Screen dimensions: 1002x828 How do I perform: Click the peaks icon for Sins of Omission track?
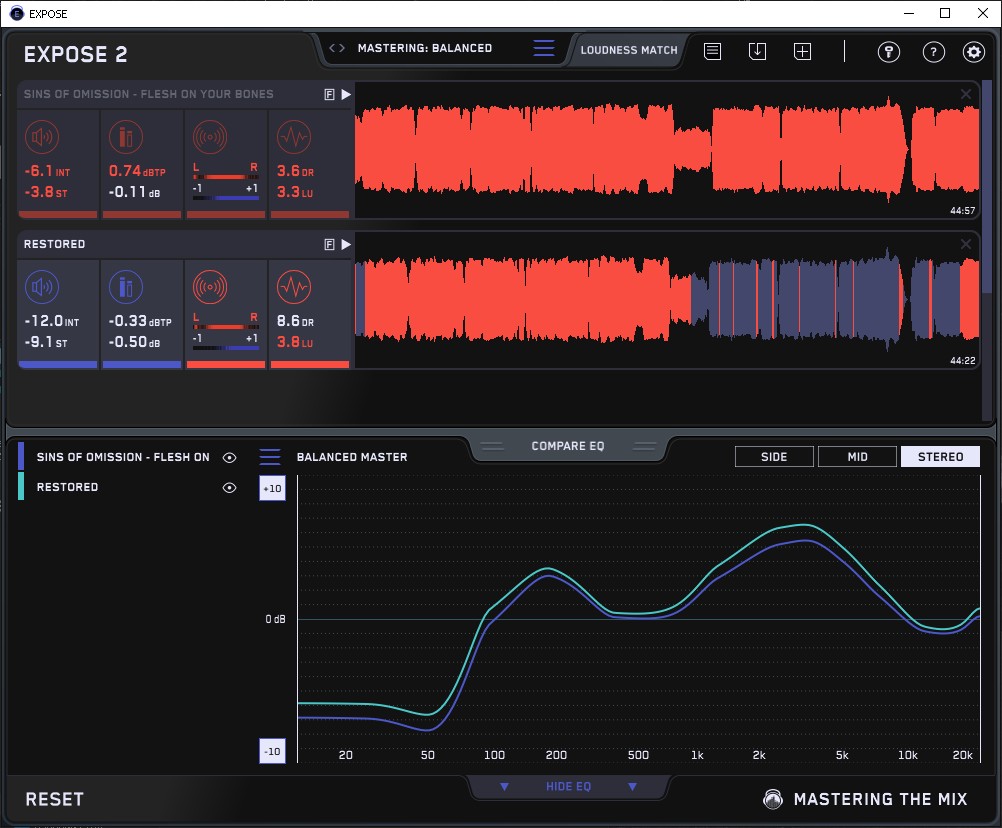[x=126, y=137]
